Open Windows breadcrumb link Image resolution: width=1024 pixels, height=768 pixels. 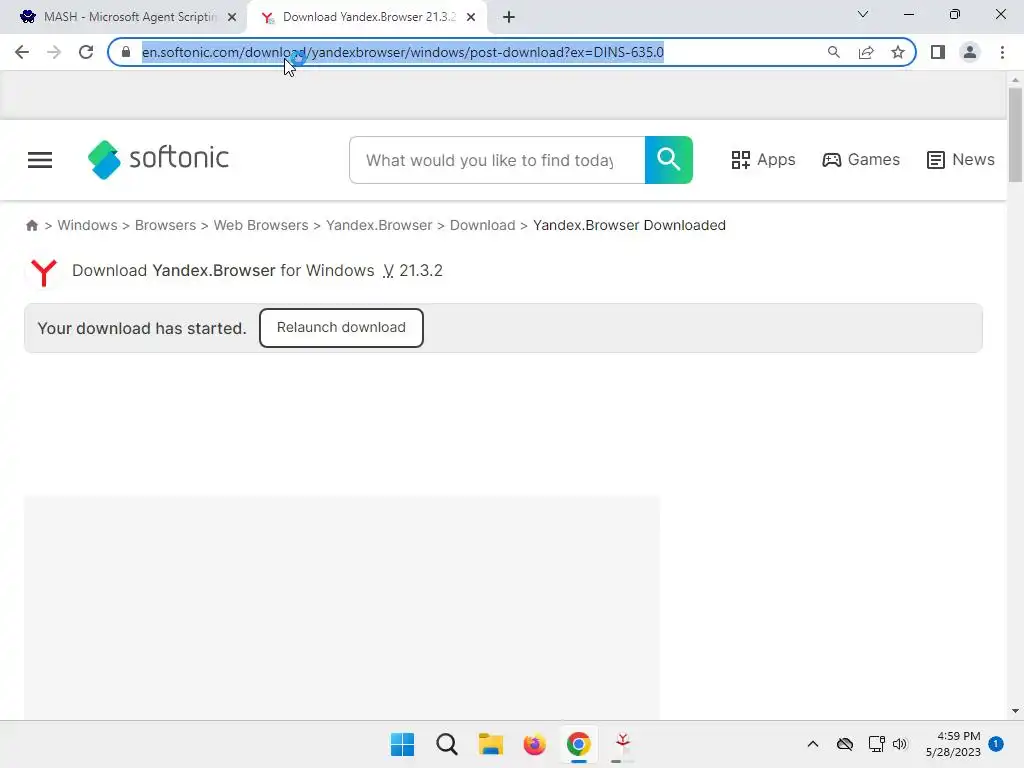pyautogui.click(x=88, y=225)
